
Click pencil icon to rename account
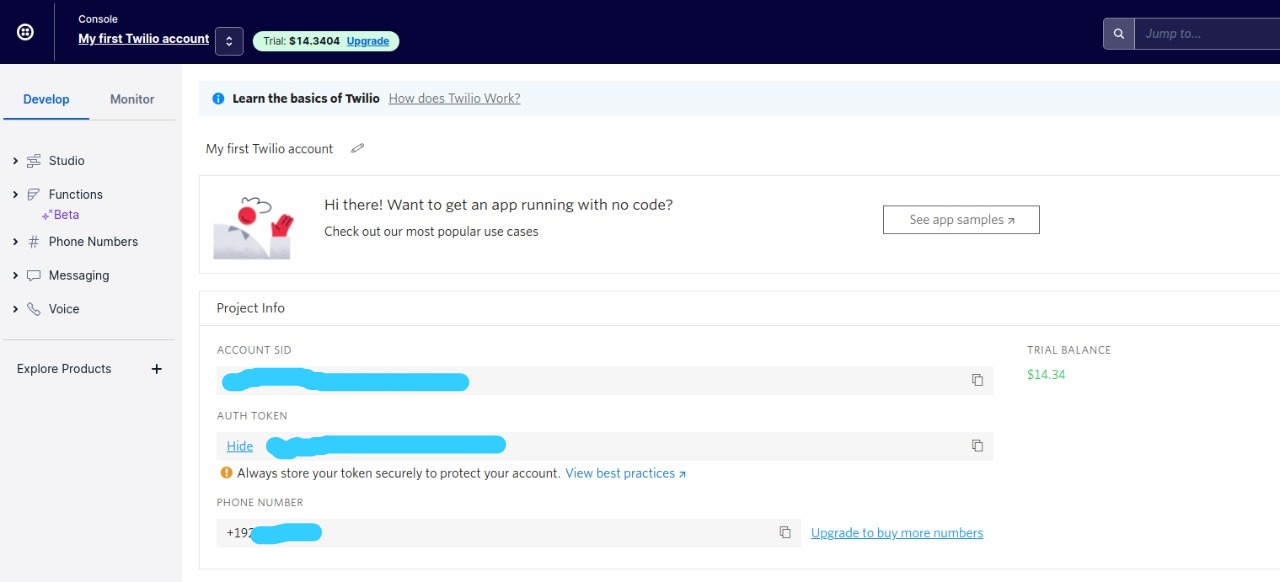pos(357,149)
